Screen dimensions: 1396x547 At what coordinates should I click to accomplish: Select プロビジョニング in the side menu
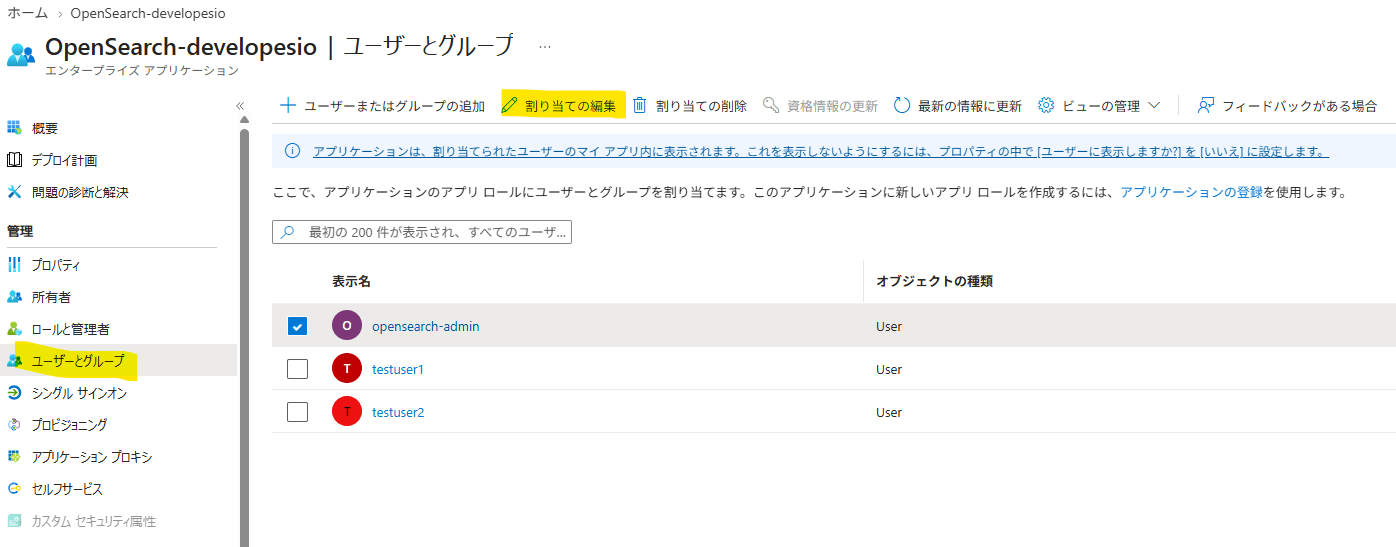click(x=68, y=425)
